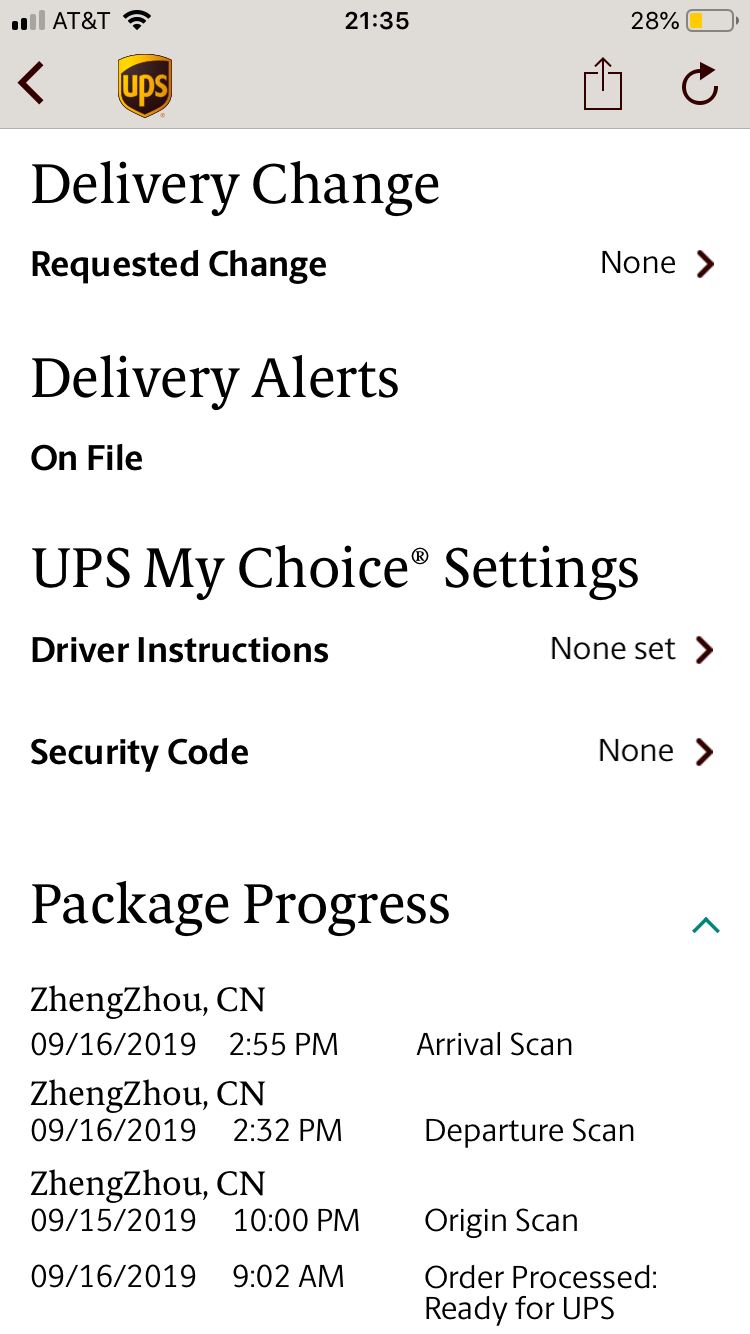Tap the Arrival Scan progress entry
Image resolution: width=750 pixels, height=1334 pixels.
click(x=495, y=1045)
